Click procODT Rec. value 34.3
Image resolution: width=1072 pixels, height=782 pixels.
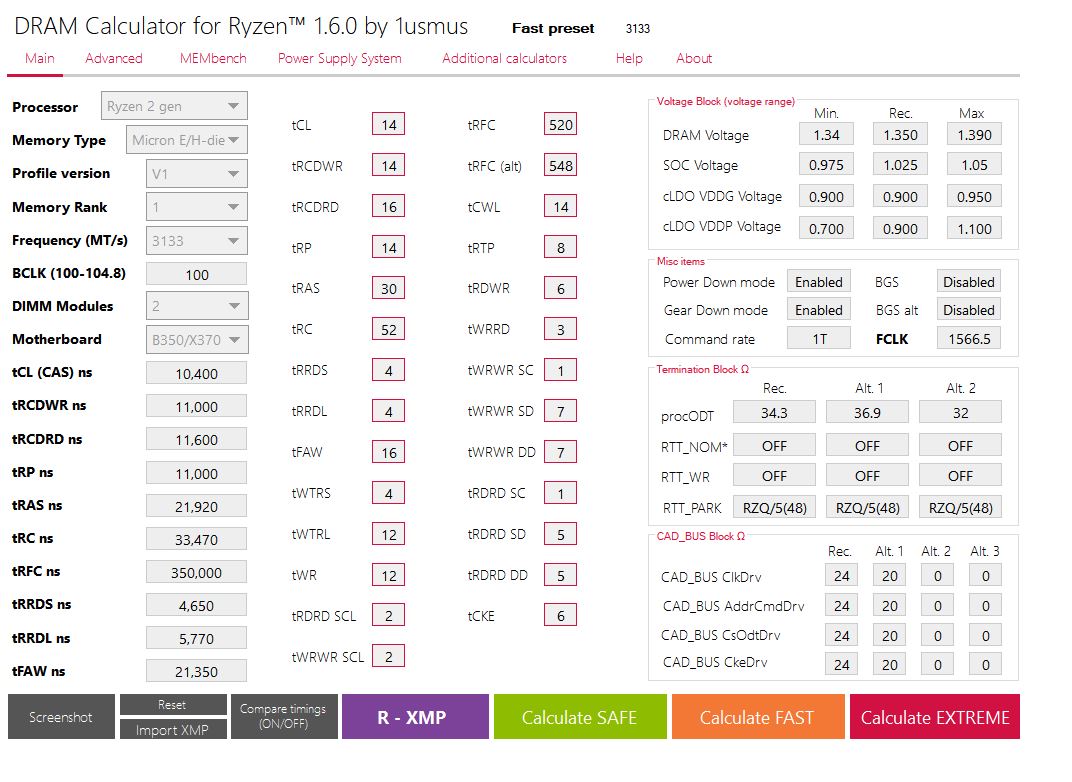(774, 413)
